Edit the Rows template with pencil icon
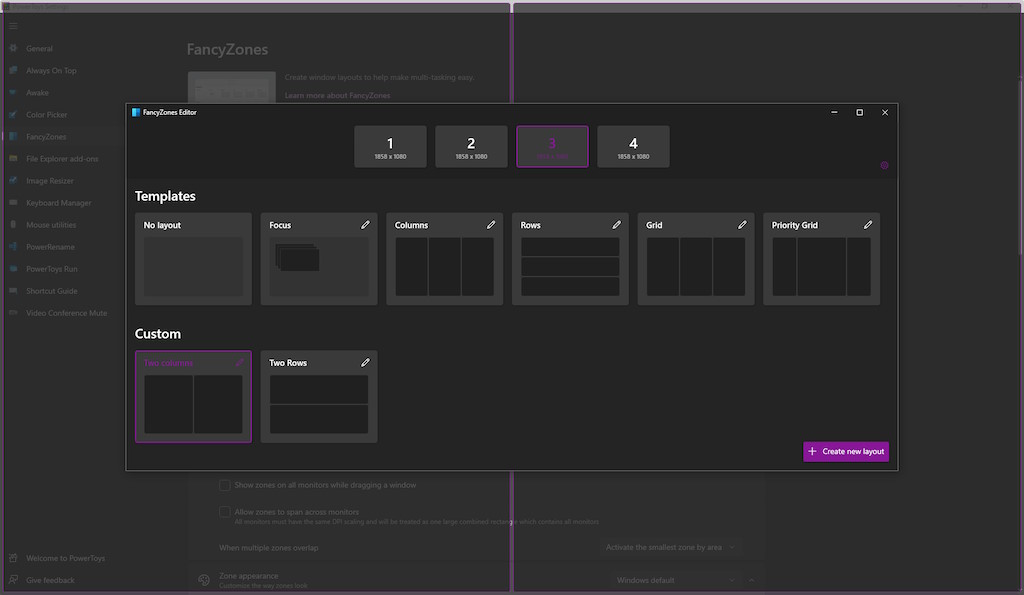This screenshot has width=1024, height=595. (616, 225)
